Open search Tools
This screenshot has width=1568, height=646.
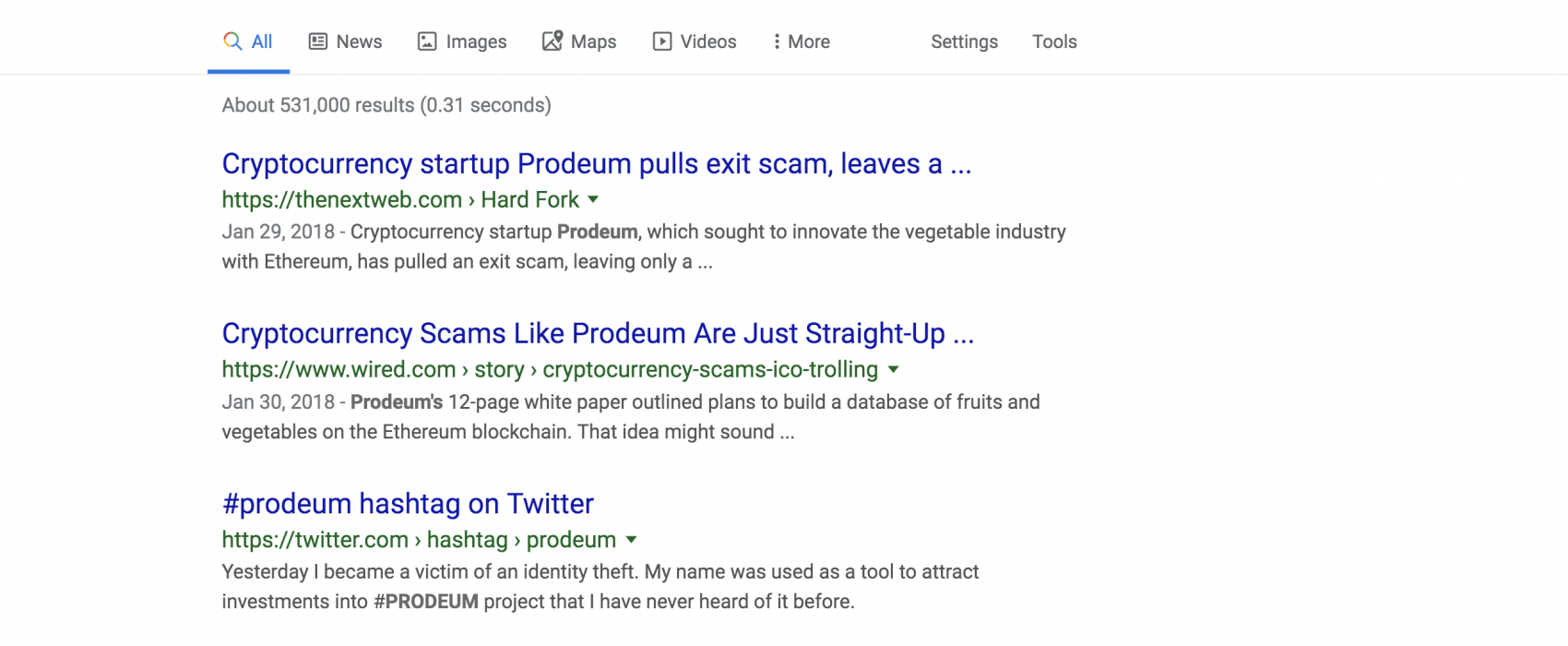pos(1054,42)
